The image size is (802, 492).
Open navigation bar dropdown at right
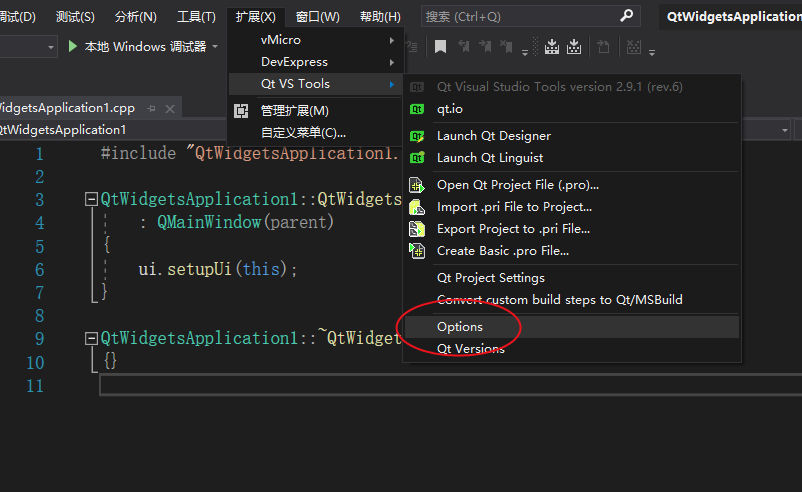[785, 130]
